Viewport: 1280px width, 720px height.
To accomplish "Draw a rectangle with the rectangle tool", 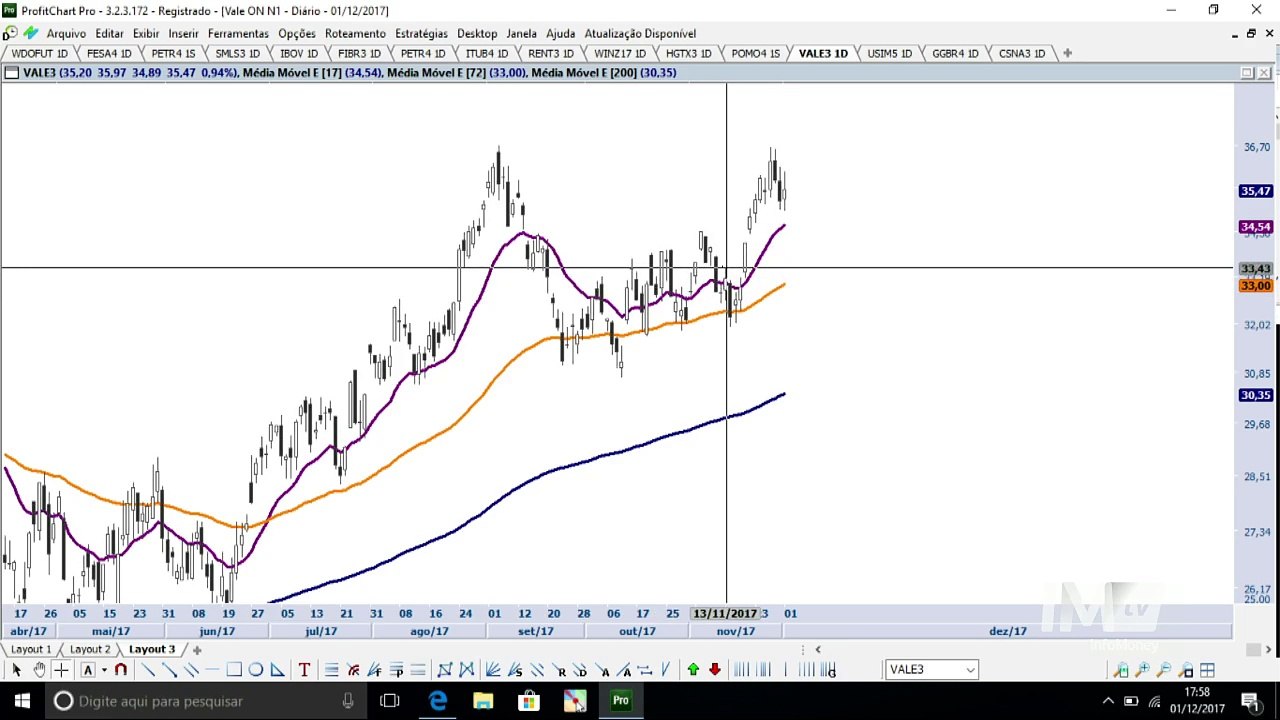I will (234, 670).
